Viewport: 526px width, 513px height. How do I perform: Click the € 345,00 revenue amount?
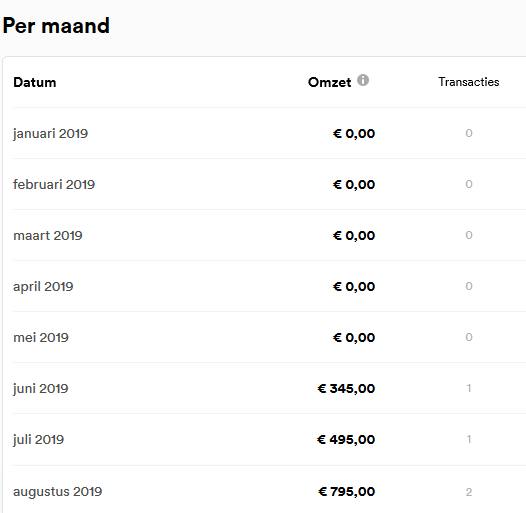[x=346, y=389]
